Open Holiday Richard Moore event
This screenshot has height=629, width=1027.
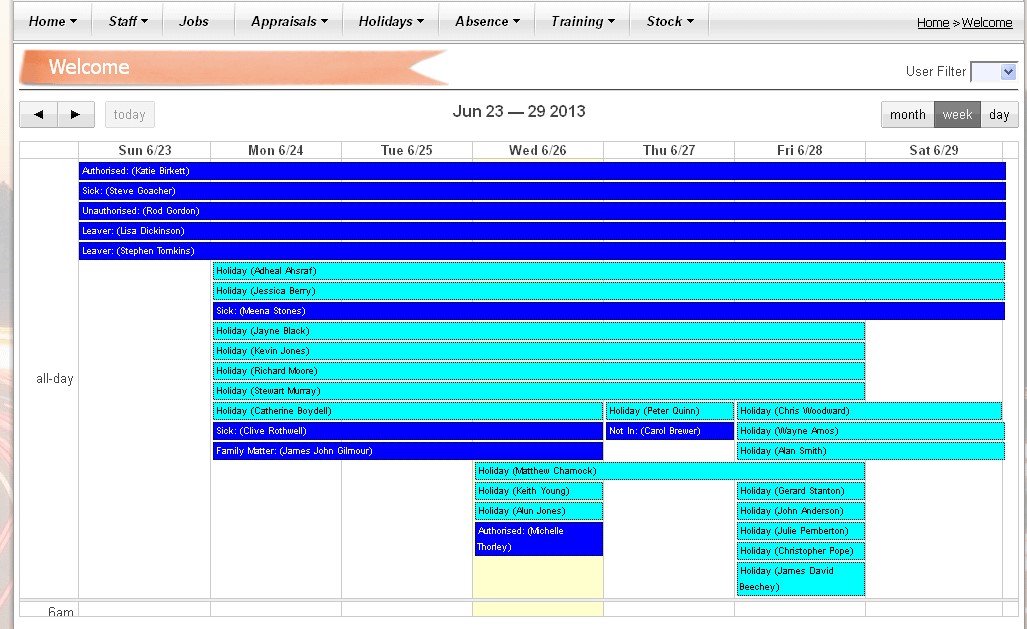539,371
